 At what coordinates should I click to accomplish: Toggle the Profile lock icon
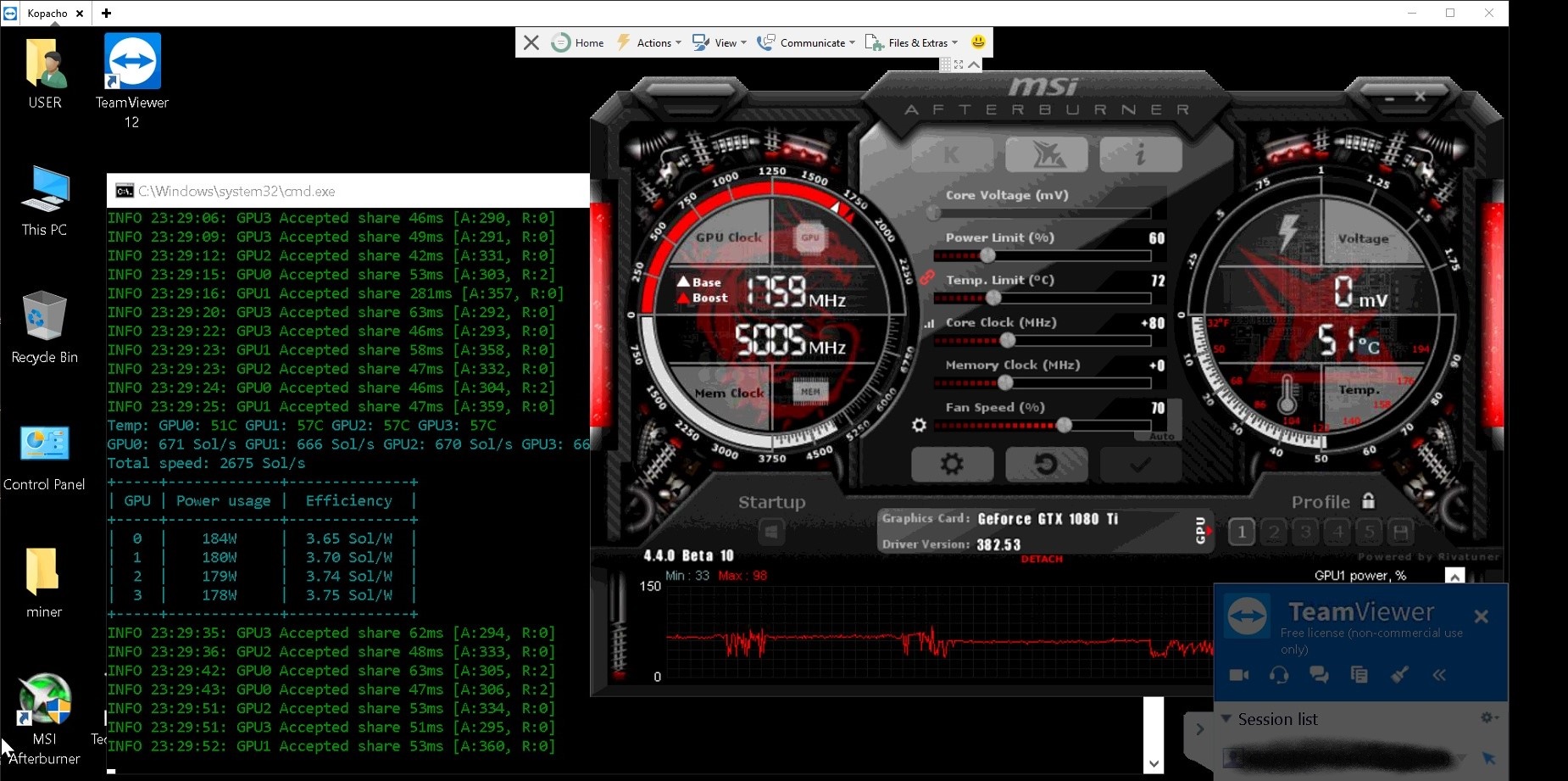pos(1368,500)
